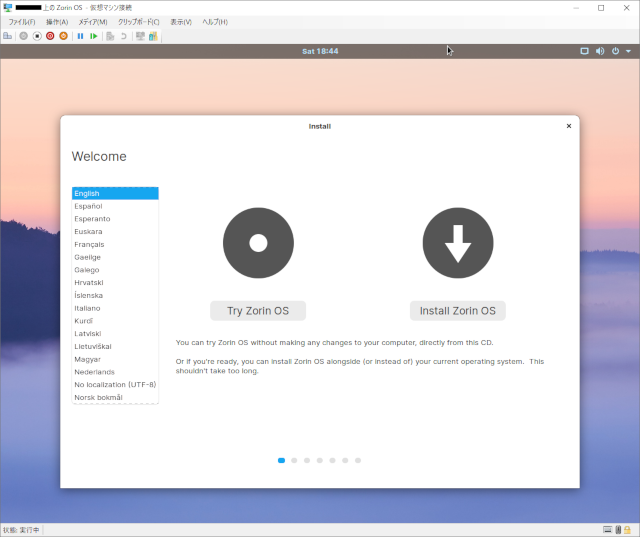Select Esperanto in the language list

(x=115, y=219)
